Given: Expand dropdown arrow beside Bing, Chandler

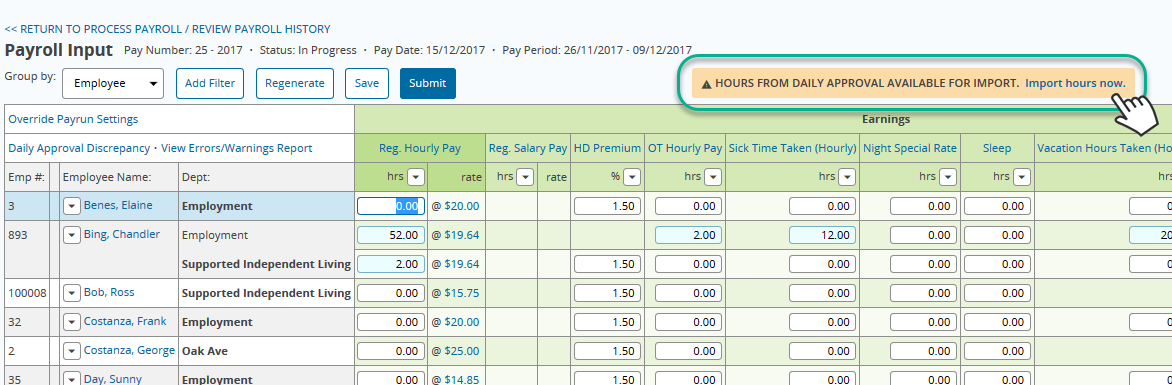Looking at the screenshot, I should coord(72,235).
